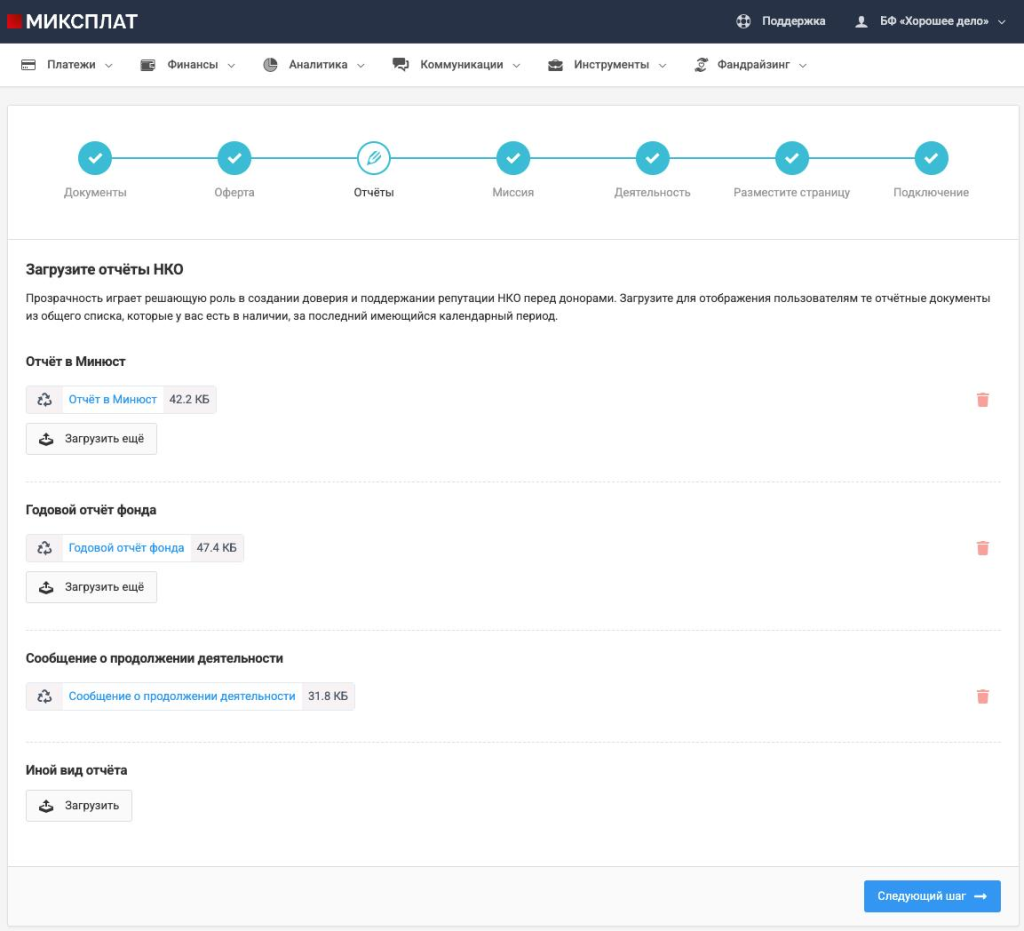Viewport: 1024px width, 931px height.
Task: Expand the БФ «Хорошее дело» account menu
Action: 930,21
